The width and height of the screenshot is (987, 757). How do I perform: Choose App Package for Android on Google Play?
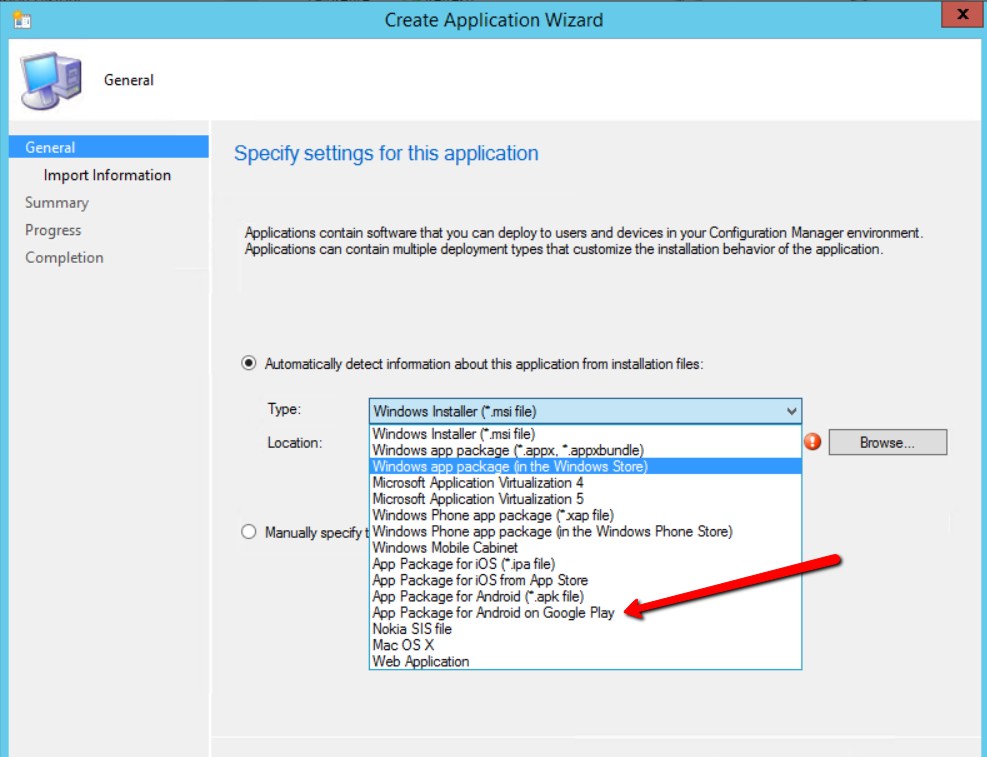pyautogui.click(x=493, y=612)
